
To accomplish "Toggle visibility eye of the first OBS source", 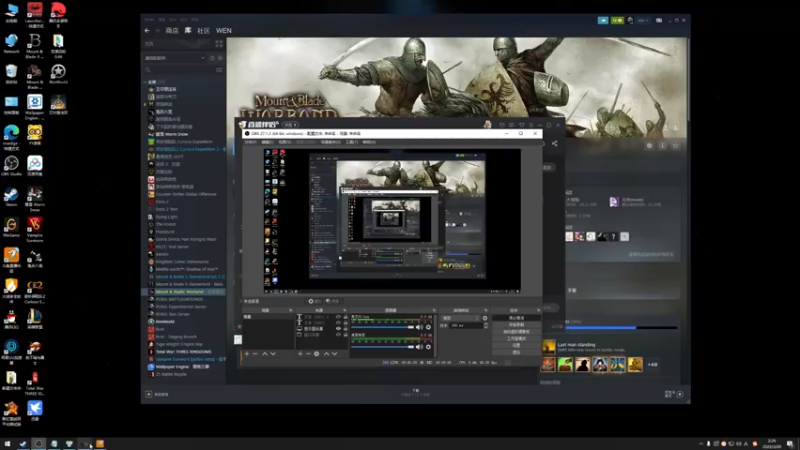I will click(338, 319).
